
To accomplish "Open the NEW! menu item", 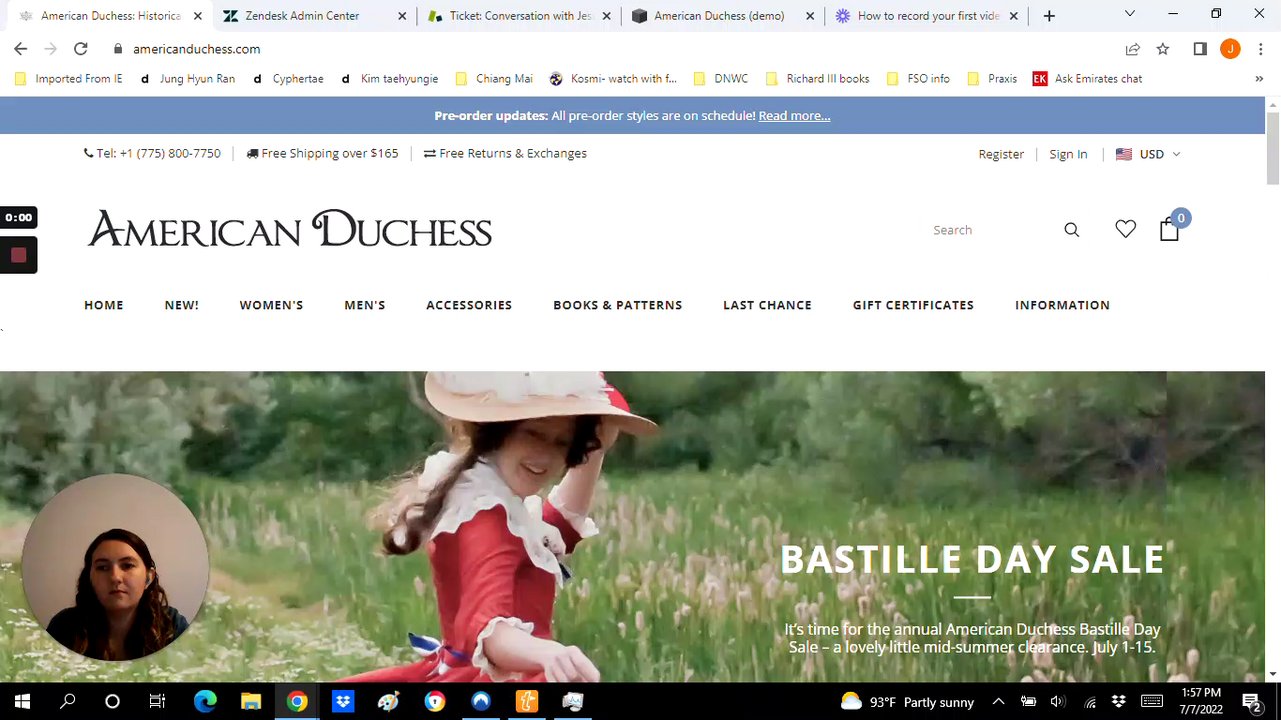I will [x=182, y=305].
